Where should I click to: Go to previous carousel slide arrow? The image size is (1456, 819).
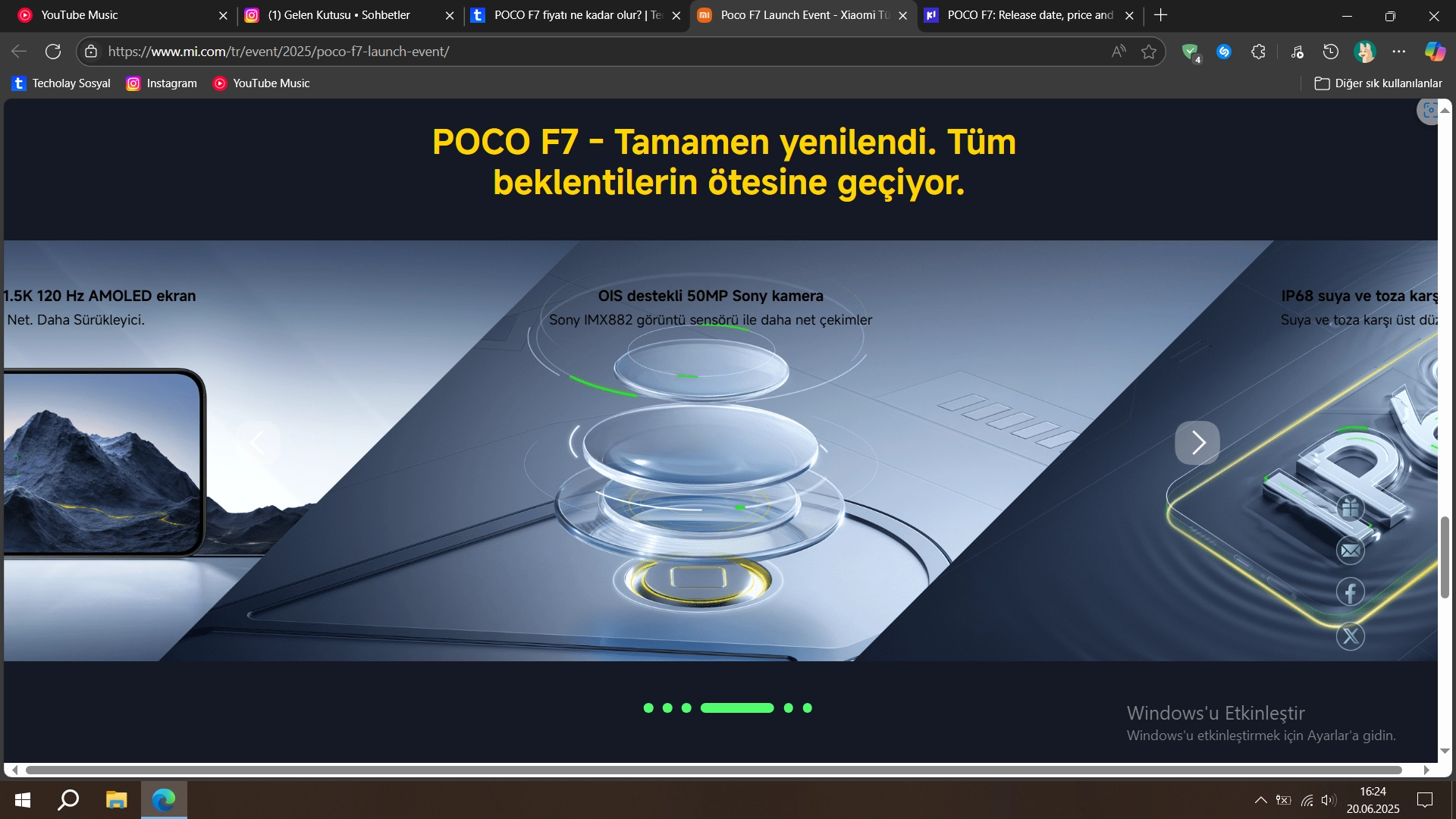click(x=259, y=443)
